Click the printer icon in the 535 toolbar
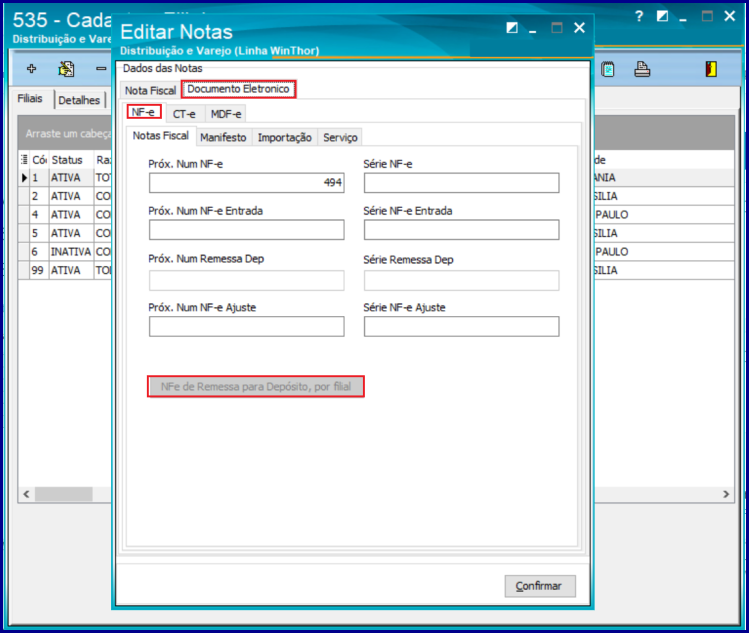The width and height of the screenshot is (749, 633). 642,69
